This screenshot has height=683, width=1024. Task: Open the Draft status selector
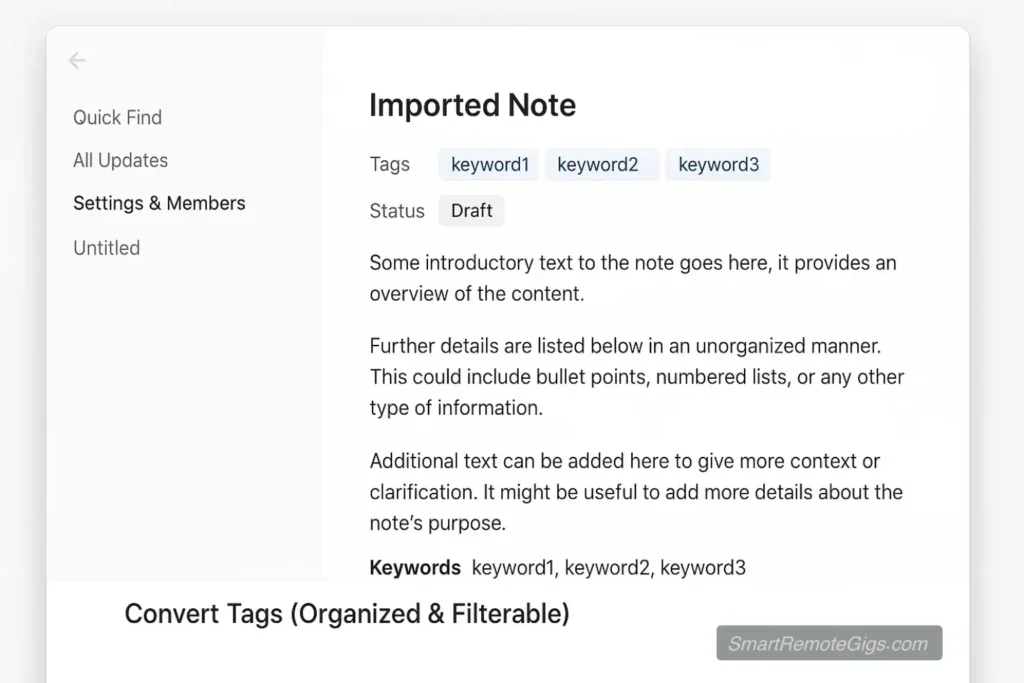tap(471, 210)
